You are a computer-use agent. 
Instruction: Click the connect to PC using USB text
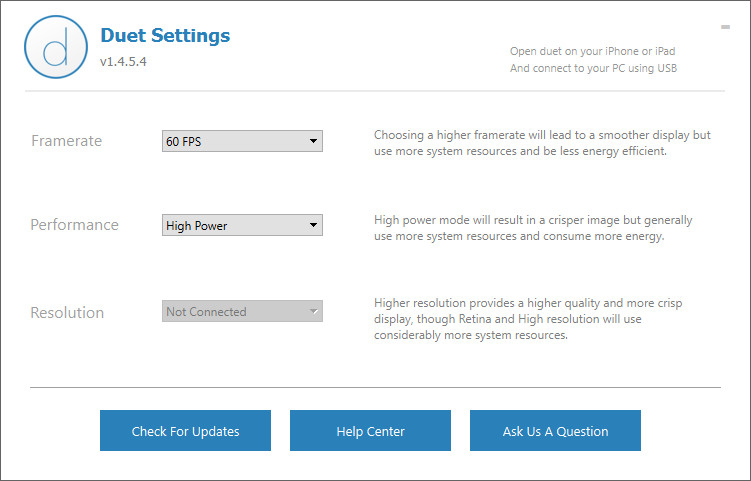coord(593,68)
